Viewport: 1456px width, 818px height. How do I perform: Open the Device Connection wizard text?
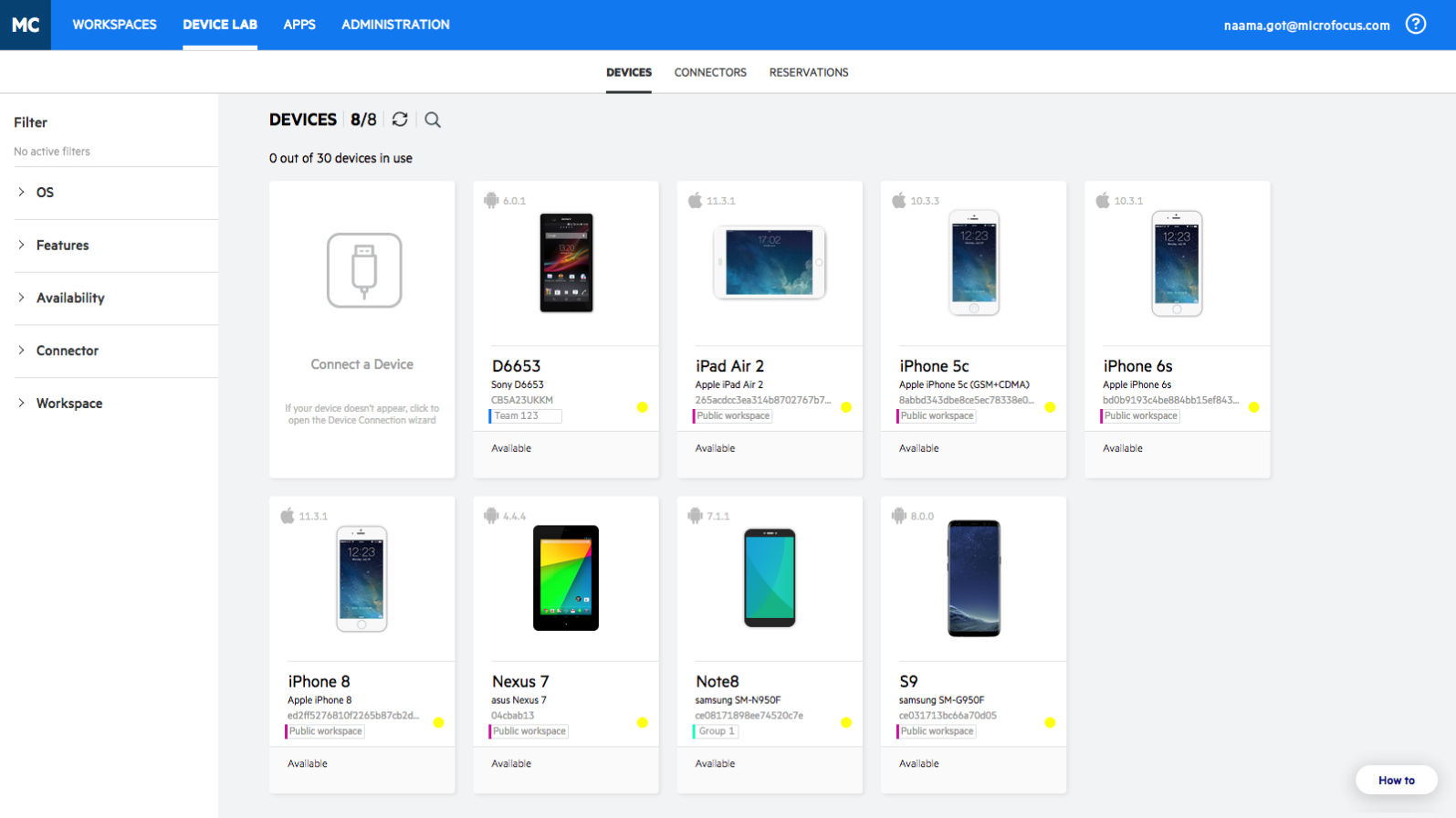(x=362, y=414)
